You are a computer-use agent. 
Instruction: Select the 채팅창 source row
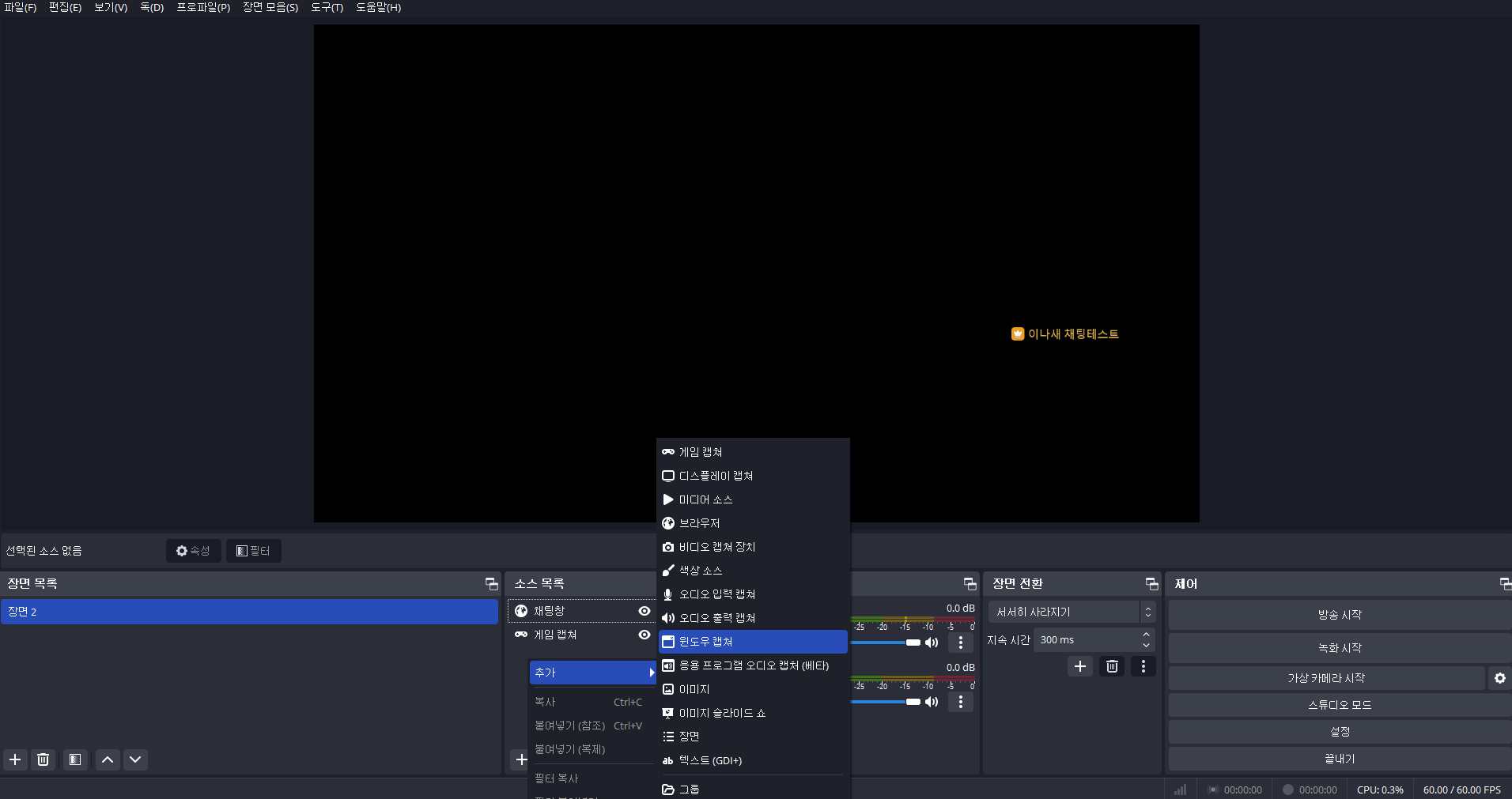tap(582, 611)
